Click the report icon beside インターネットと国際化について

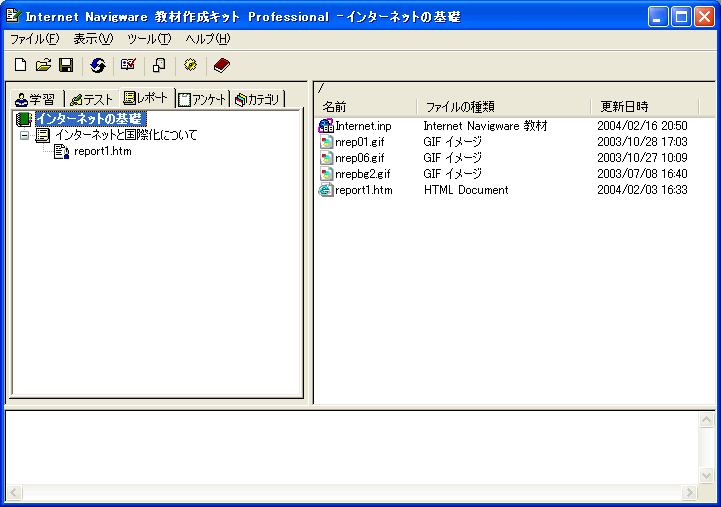point(42,135)
